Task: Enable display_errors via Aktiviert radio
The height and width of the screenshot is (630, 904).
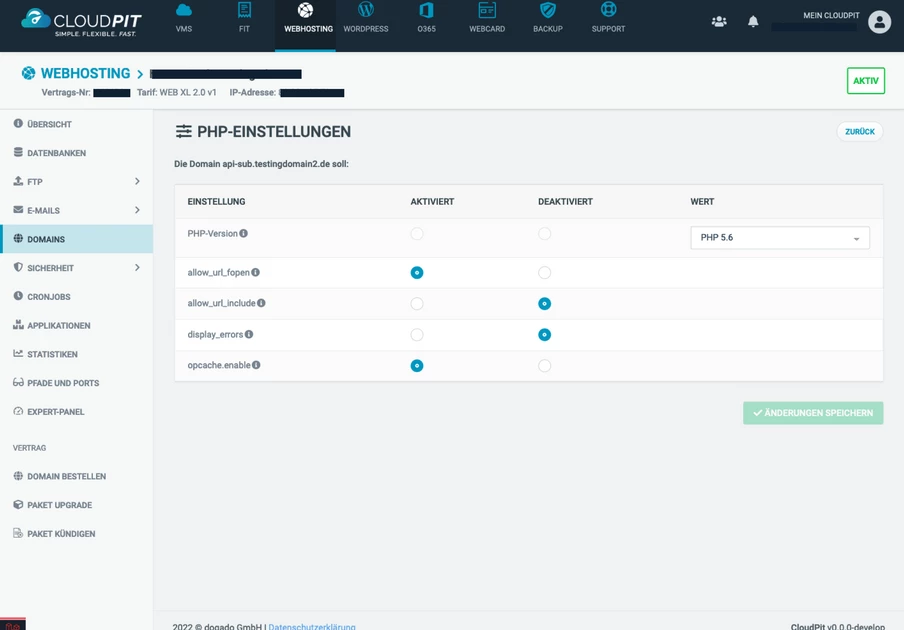Action: point(417,335)
